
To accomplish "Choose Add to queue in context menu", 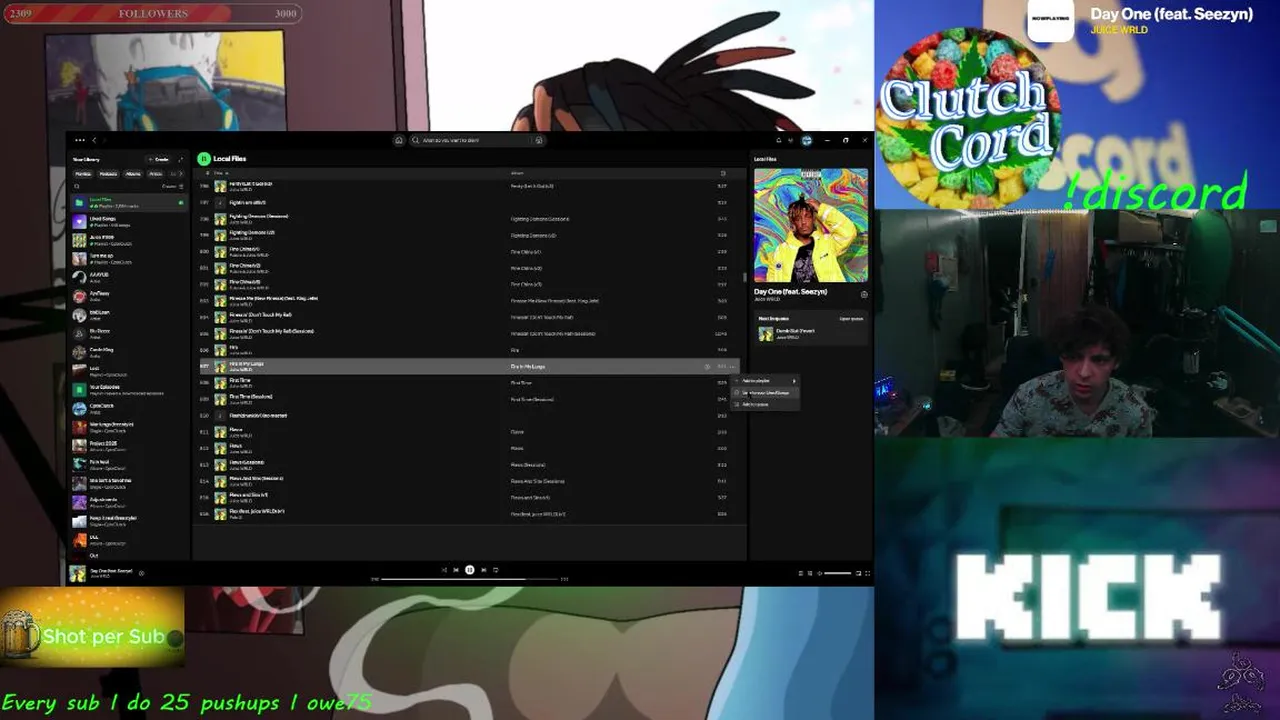I will (767, 404).
